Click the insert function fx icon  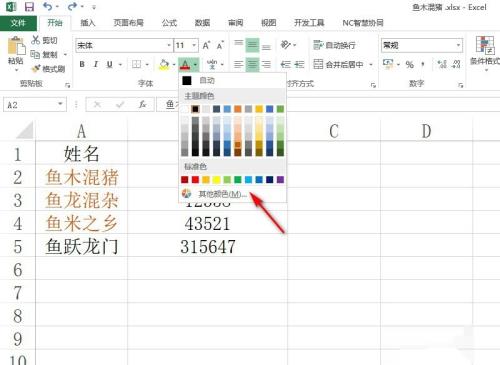pos(142,105)
